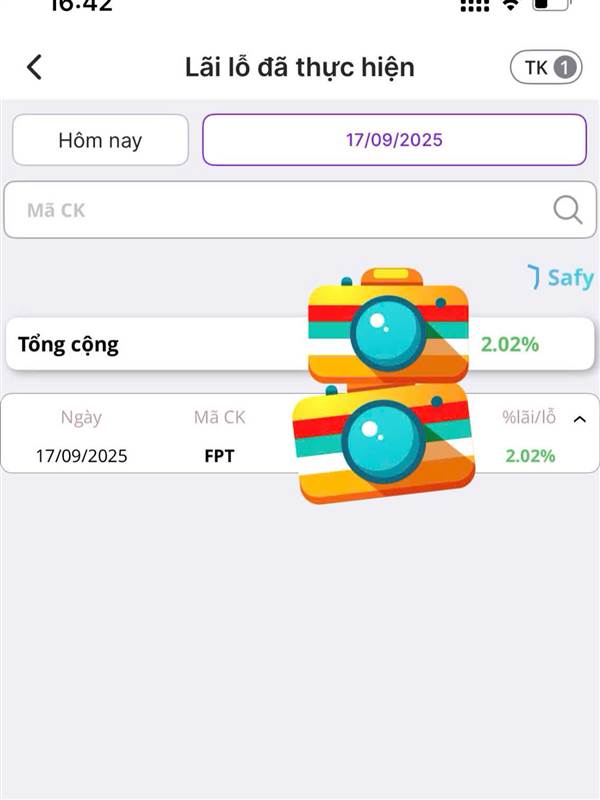Viewport: 600px width, 800px height.
Task: Sort by Mã CK column header
Action: (x=219, y=417)
